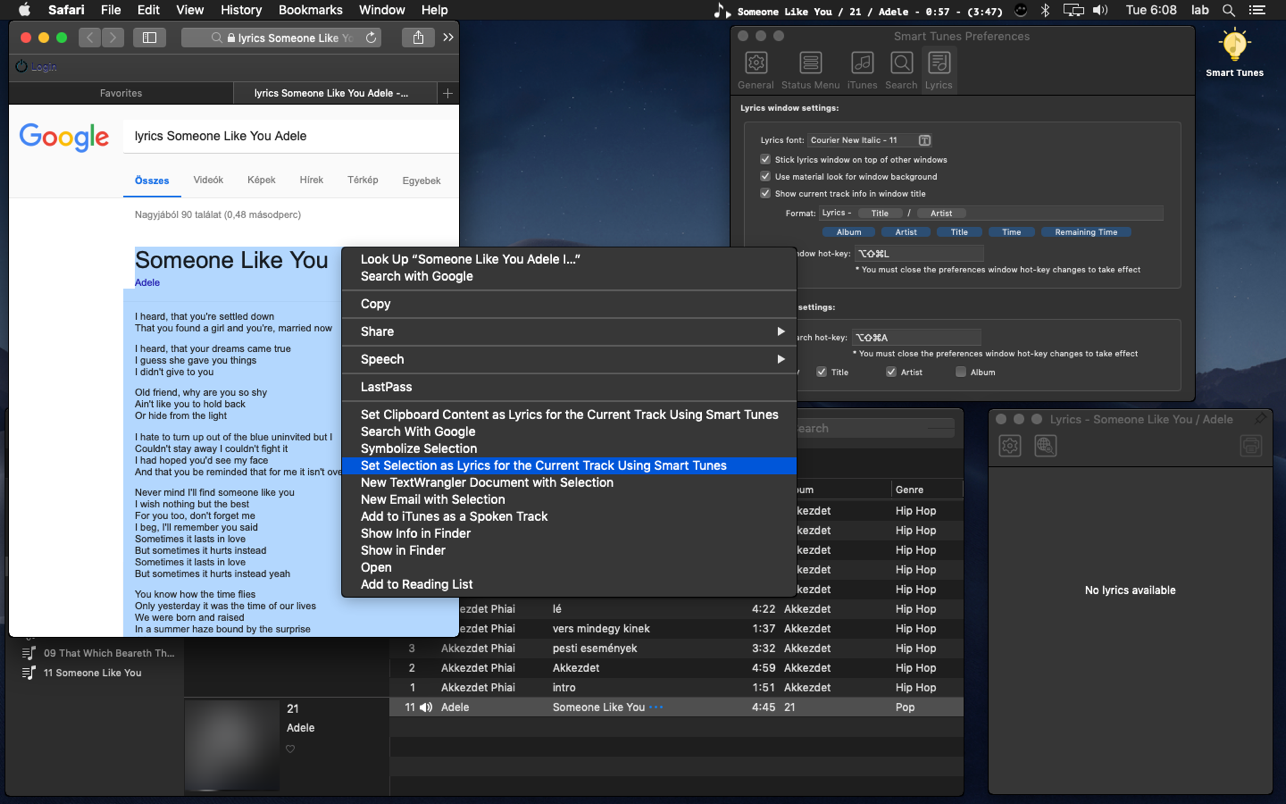
Task: Click the blue Album format token
Action: (x=849, y=232)
